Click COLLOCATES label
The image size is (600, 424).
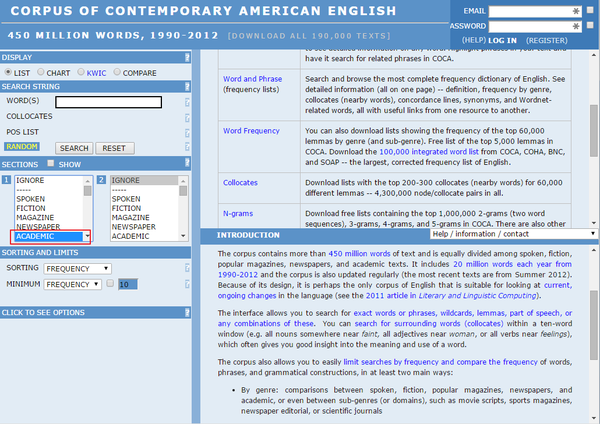29,116
